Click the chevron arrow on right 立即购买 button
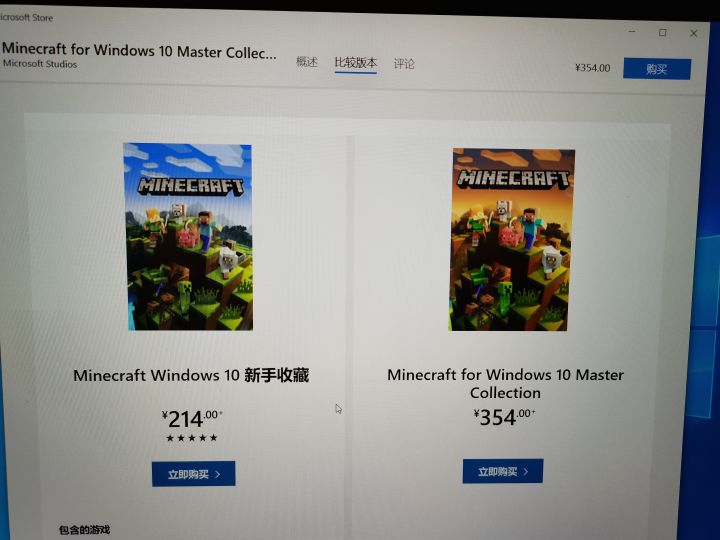 click(526, 472)
